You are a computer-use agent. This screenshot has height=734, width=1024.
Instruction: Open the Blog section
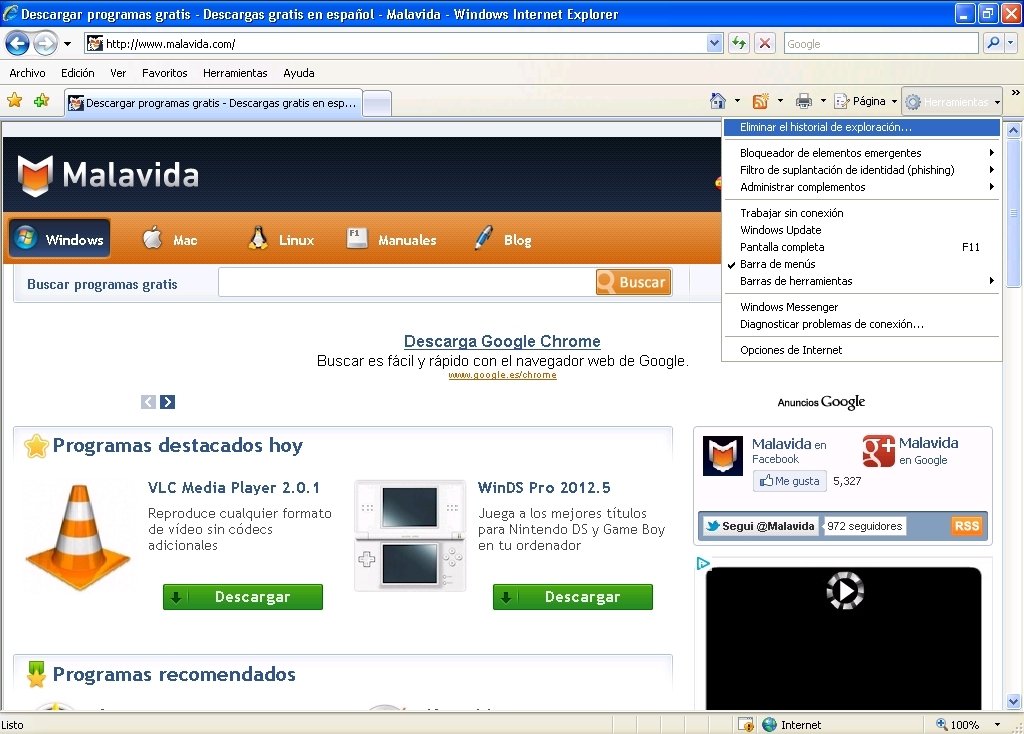point(503,240)
